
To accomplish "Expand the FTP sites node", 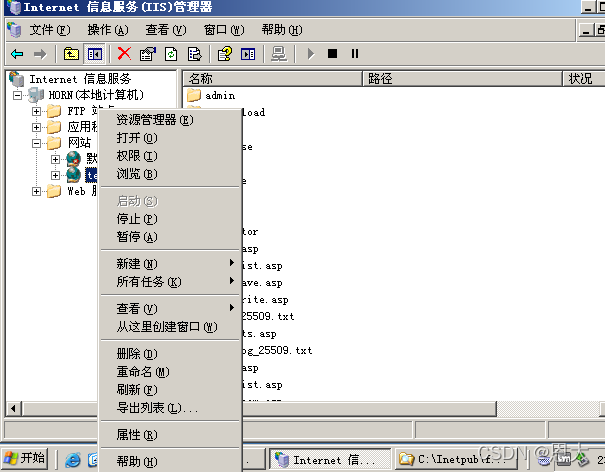I will tap(36, 112).
